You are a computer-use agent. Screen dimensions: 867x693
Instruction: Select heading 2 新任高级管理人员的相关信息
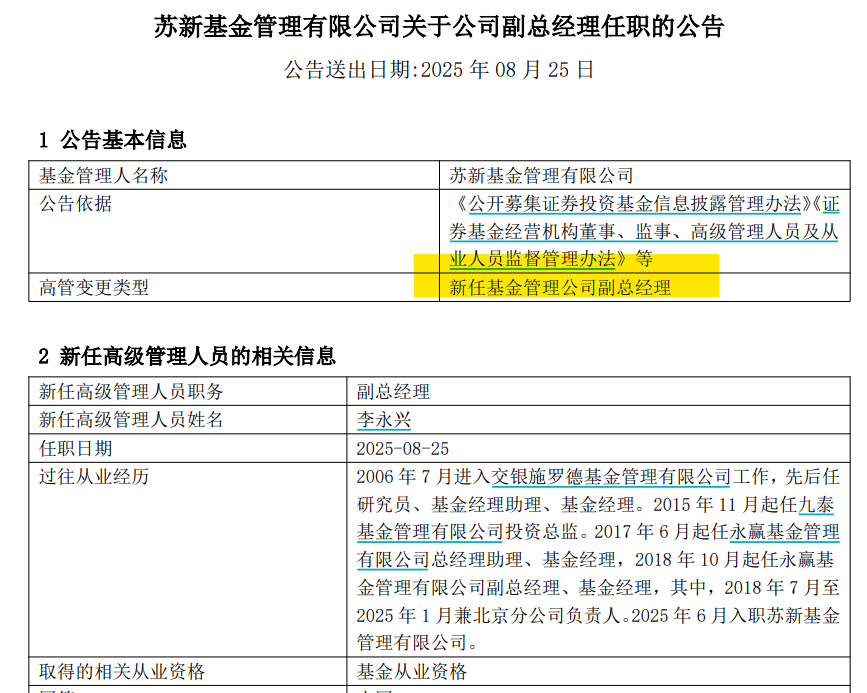[x=187, y=356]
